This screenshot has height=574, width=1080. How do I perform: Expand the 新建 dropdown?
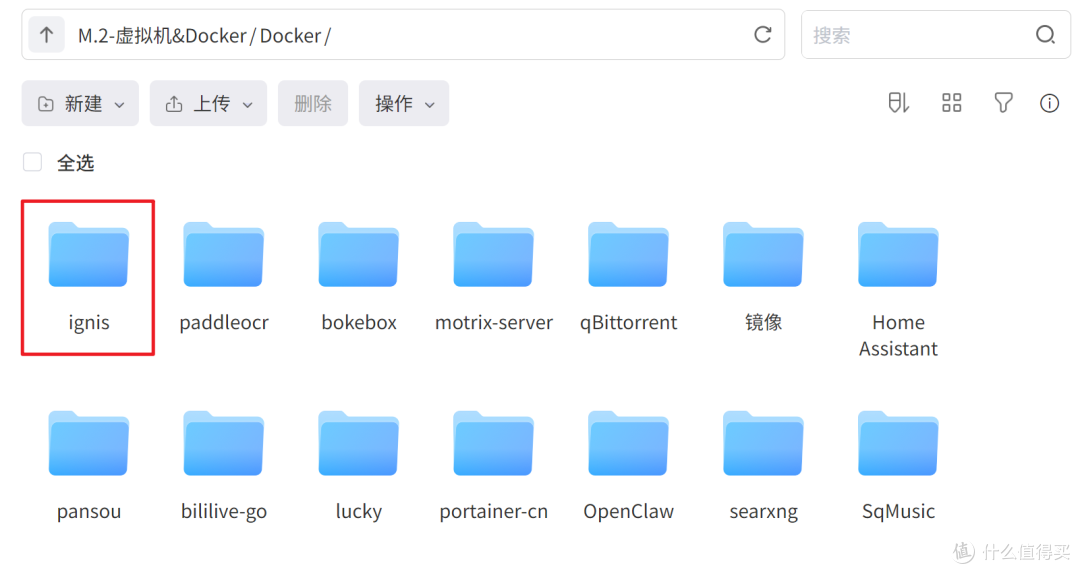80,103
